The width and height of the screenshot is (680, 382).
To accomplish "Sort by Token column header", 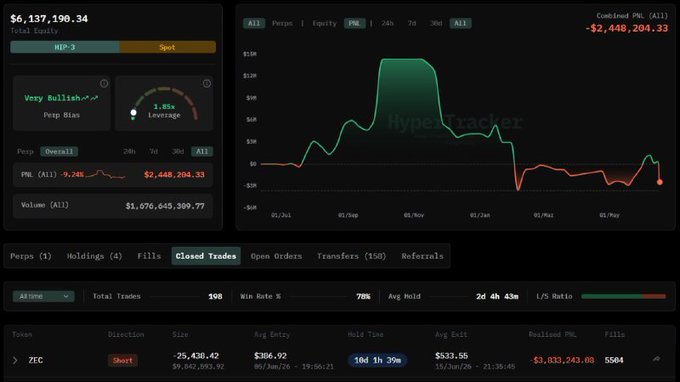I will [22, 334].
